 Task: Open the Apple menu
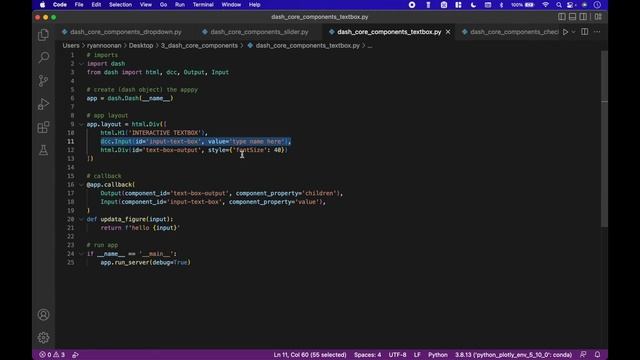click(x=42, y=5)
